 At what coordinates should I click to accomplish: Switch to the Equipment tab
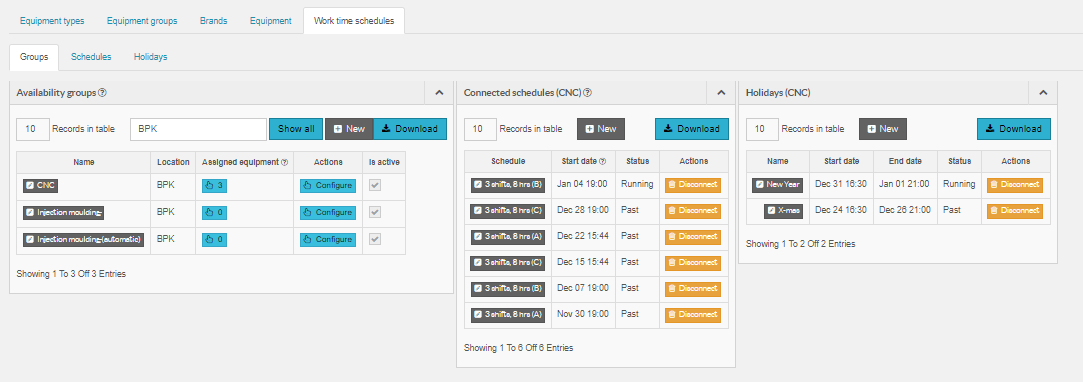(x=270, y=21)
